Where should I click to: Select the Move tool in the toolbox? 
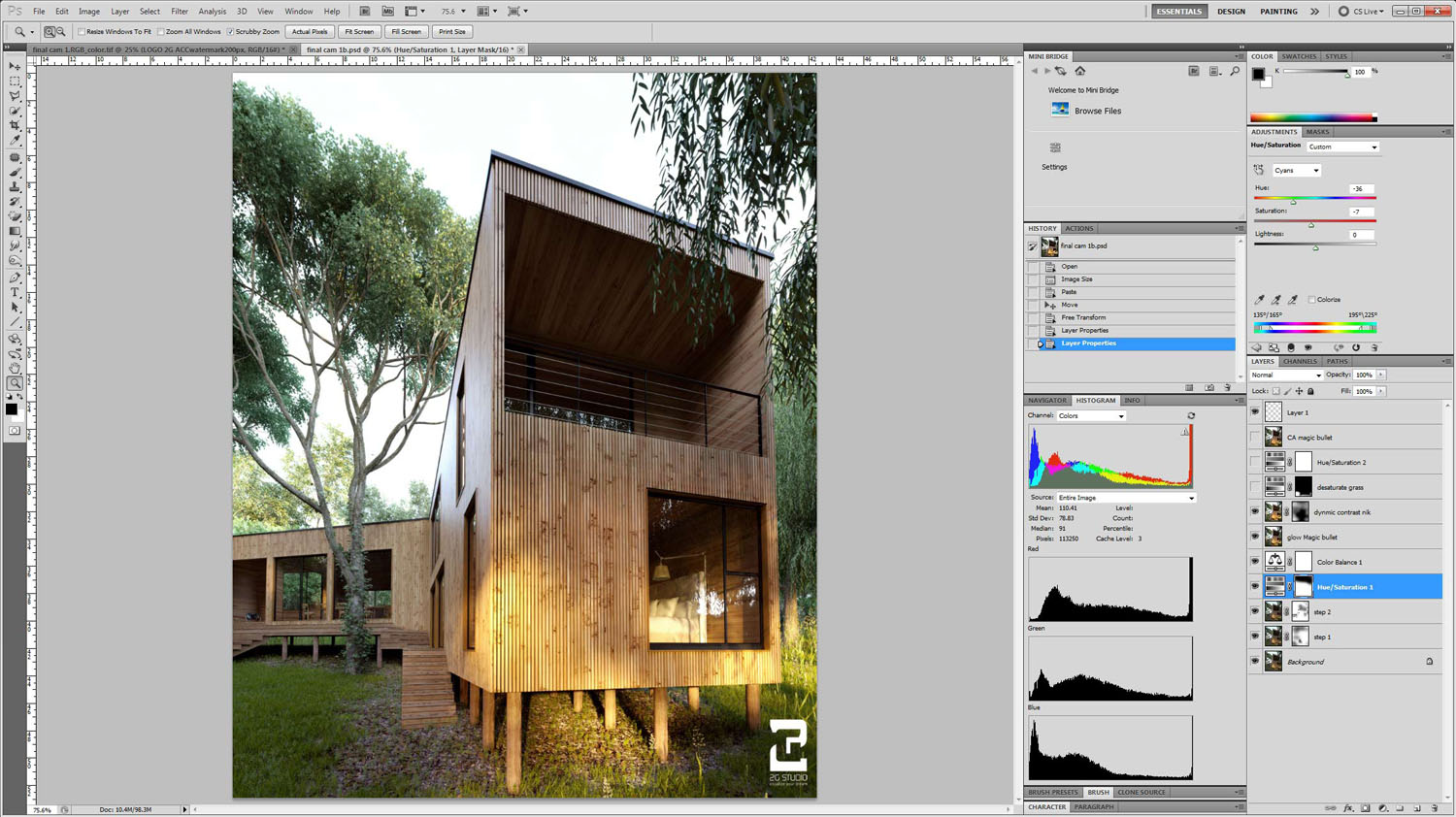click(x=15, y=66)
